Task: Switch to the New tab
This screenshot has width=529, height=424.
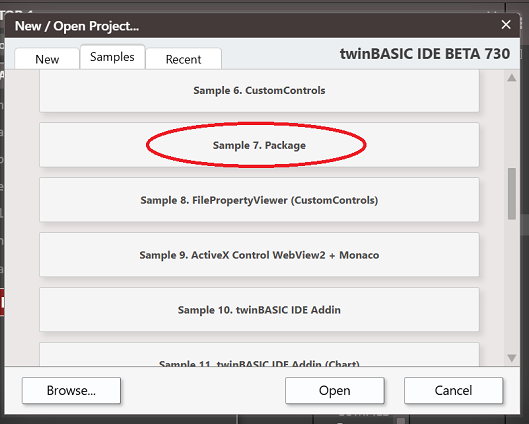Action: pyautogui.click(x=47, y=59)
